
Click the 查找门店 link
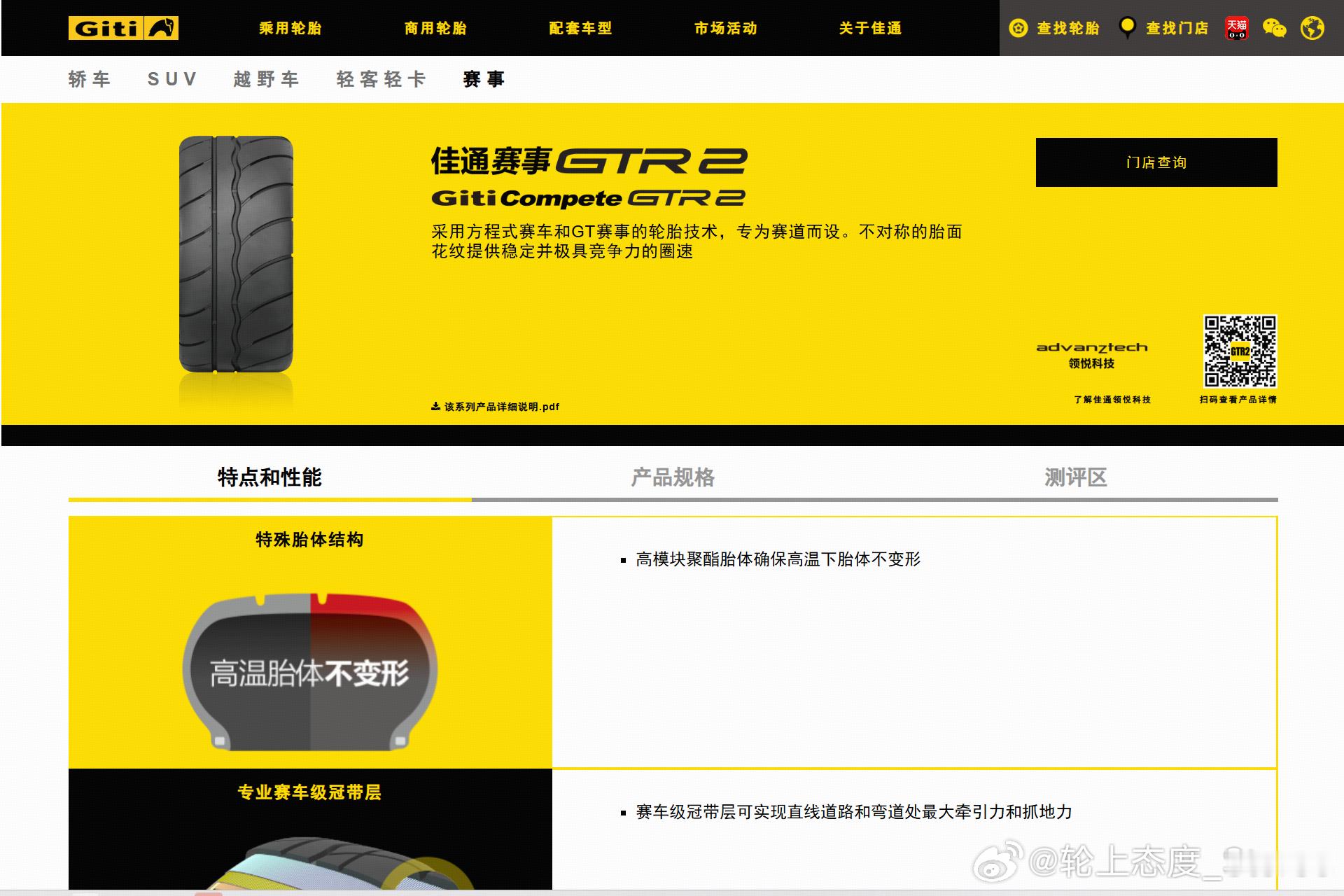tap(1177, 28)
